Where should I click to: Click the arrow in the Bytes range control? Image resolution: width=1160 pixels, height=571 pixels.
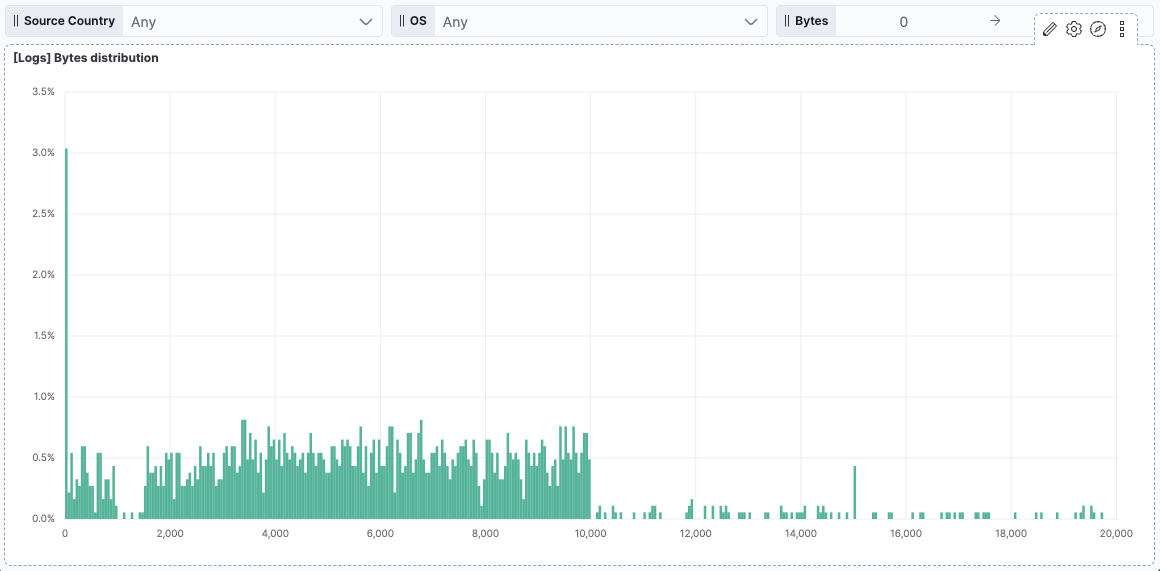(x=995, y=21)
